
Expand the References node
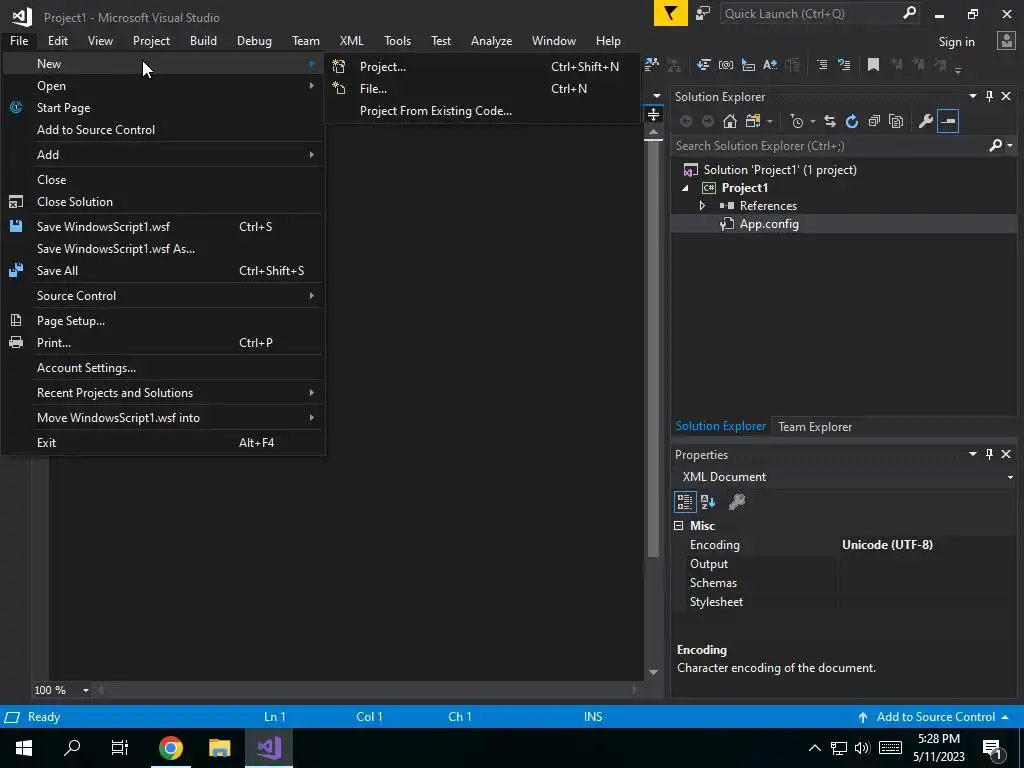click(702, 206)
